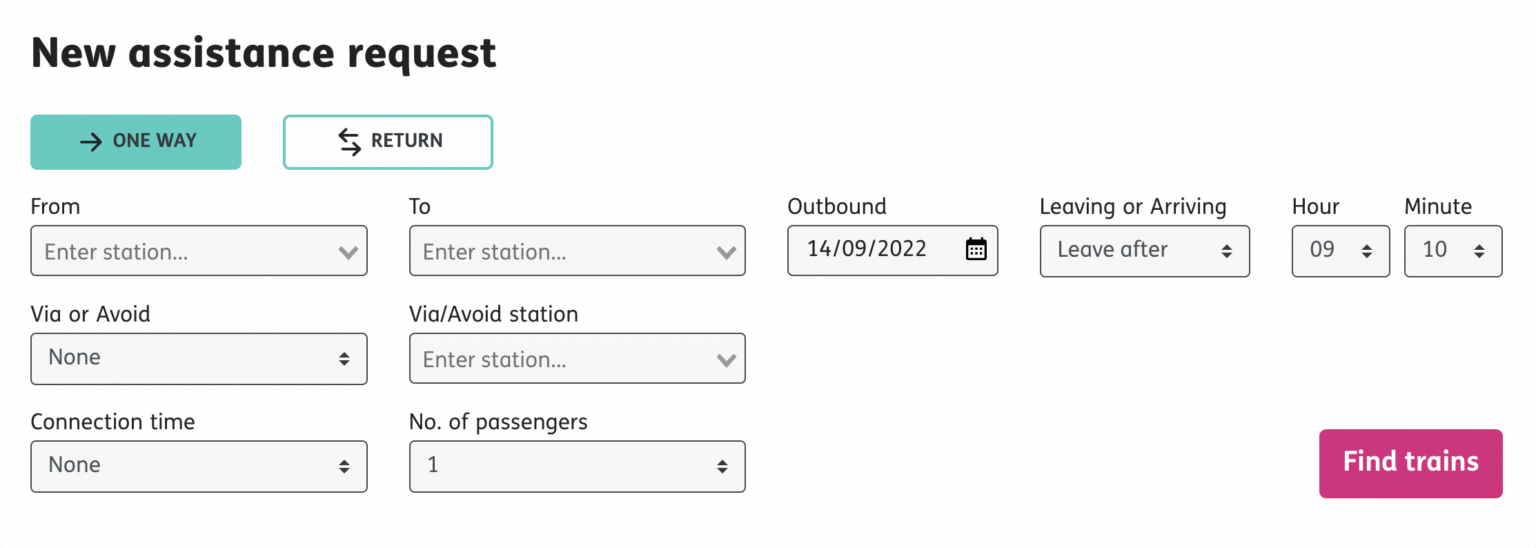Open the Via or Avoid dropdown
The height and width of the screenshot is (548, 1536).
(x=199, y=359)
